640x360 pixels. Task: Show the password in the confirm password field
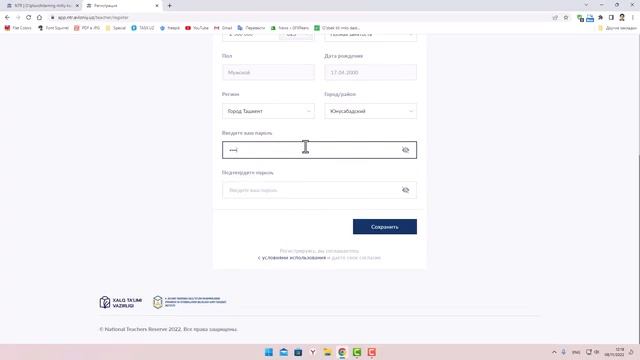click(405, 190)
